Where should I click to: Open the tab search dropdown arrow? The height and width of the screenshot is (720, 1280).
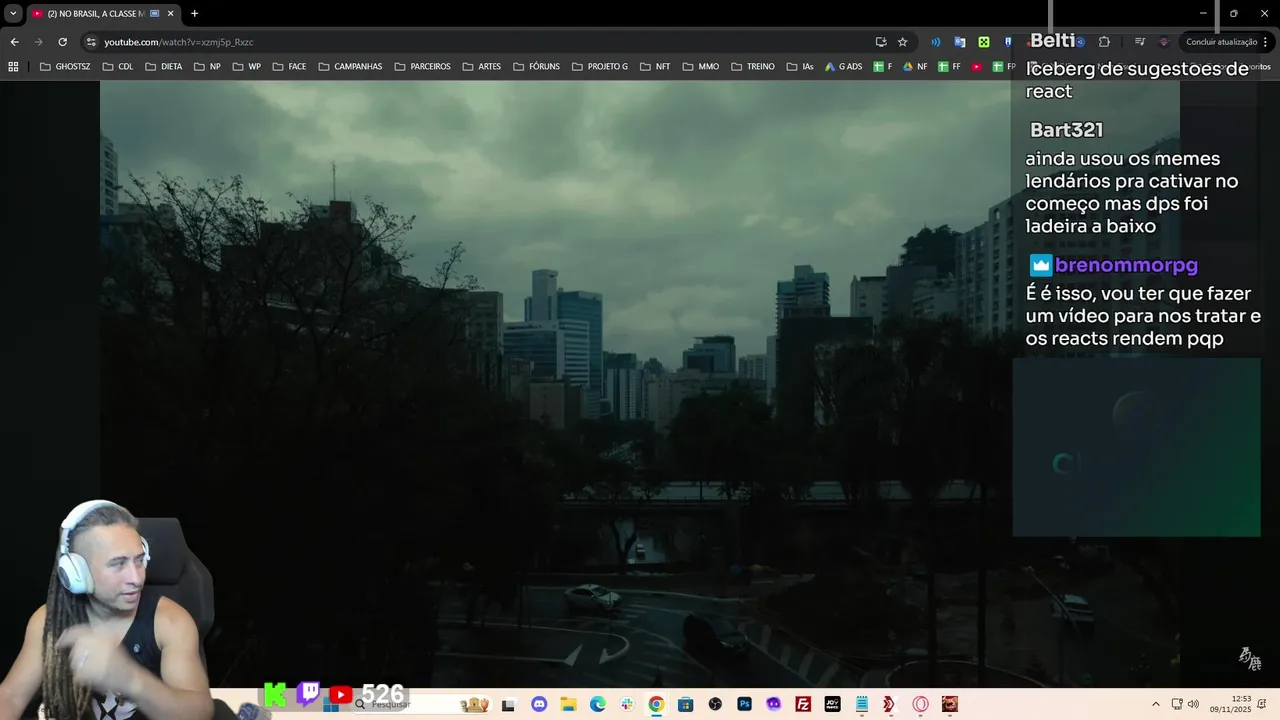(13, 13)
